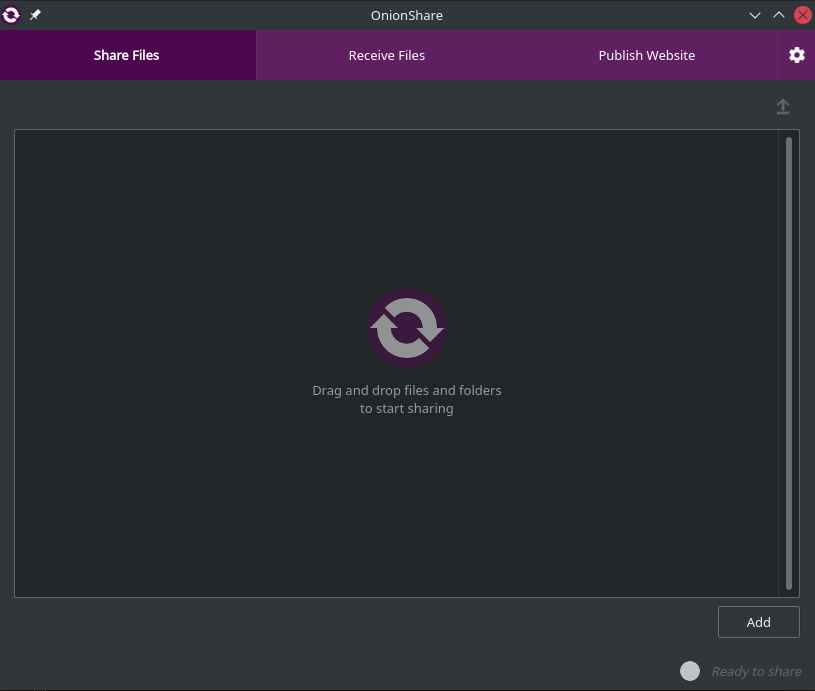Click the grey status indicator circle
This screenshot has width=815, height=691.
tap(690, 671)
